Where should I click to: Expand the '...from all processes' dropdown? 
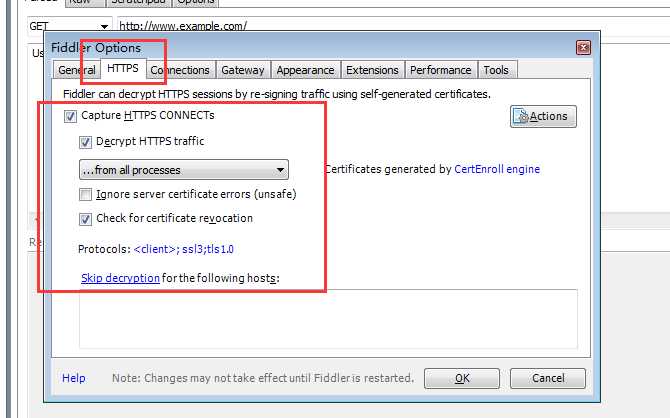tap(184, 170)
